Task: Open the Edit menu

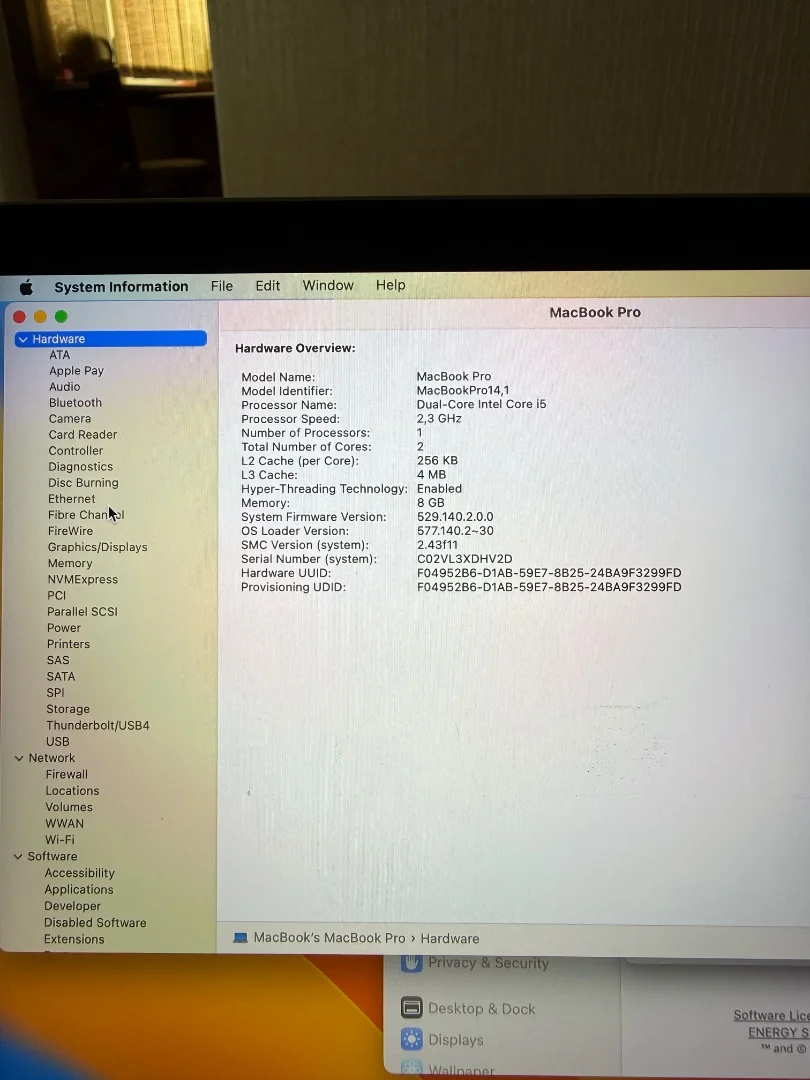Action: 268,286
